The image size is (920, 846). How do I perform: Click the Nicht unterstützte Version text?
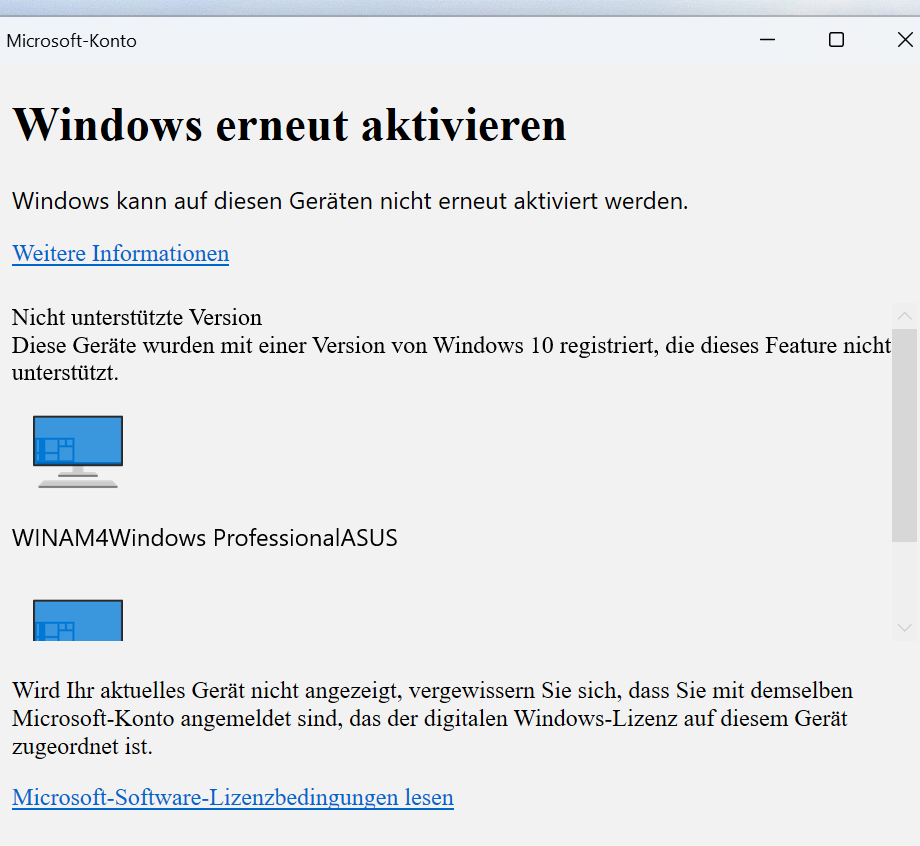click(x=137, y=317)
